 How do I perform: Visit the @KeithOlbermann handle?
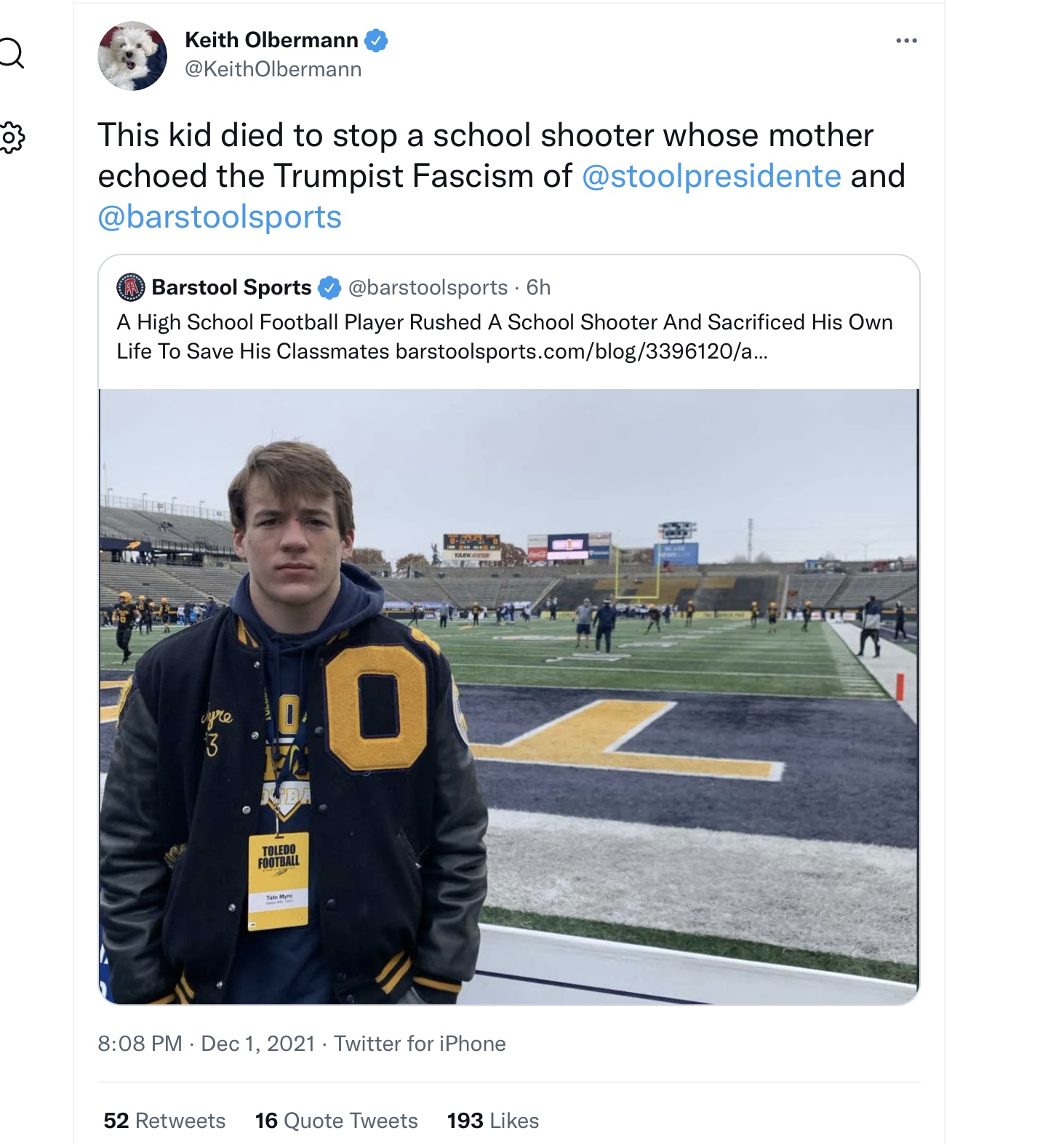(273, 69)
